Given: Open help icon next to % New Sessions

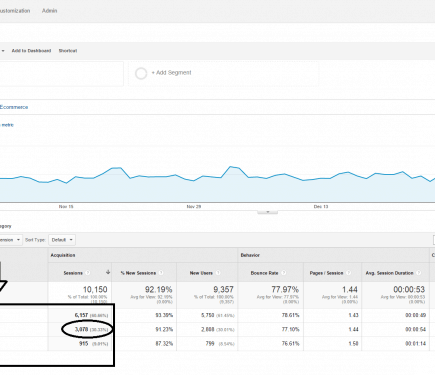Looking at the screenshot, I should click(161, 273).
